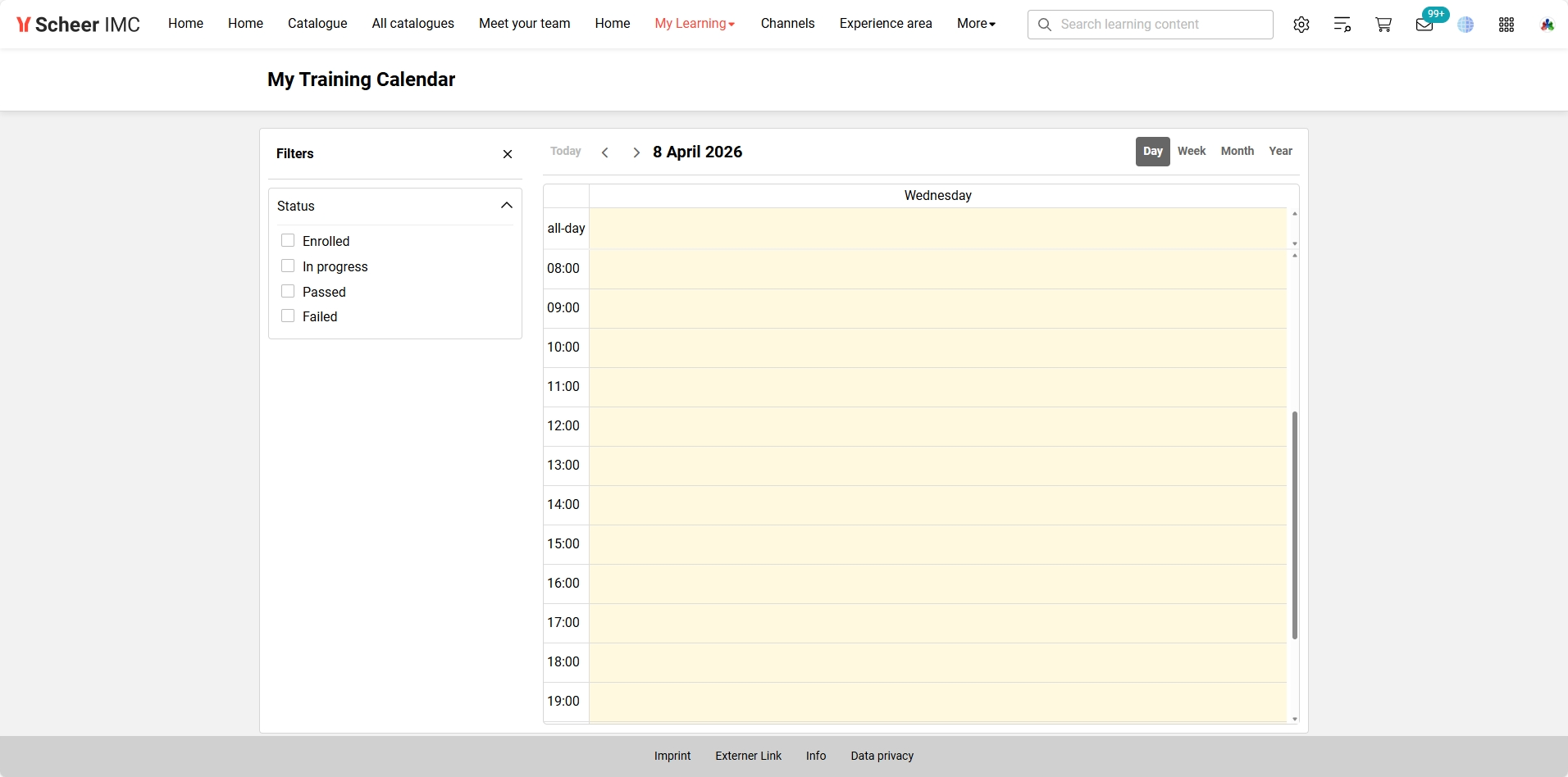
Task: Switch to Month view
Action: (x=1237, y=152)
